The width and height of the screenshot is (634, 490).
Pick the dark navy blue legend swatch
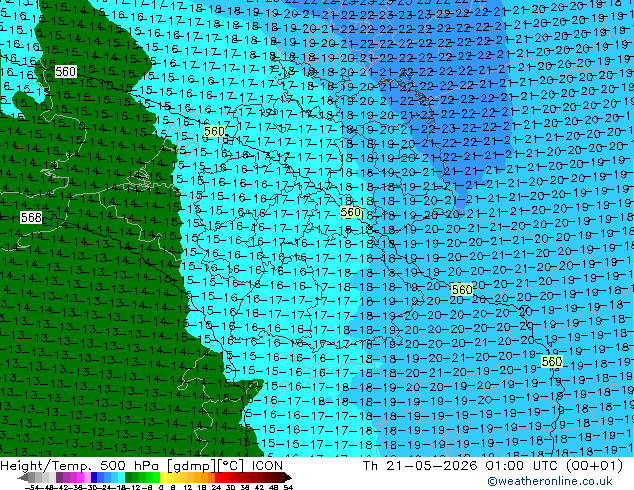click(x=94, y=478)
